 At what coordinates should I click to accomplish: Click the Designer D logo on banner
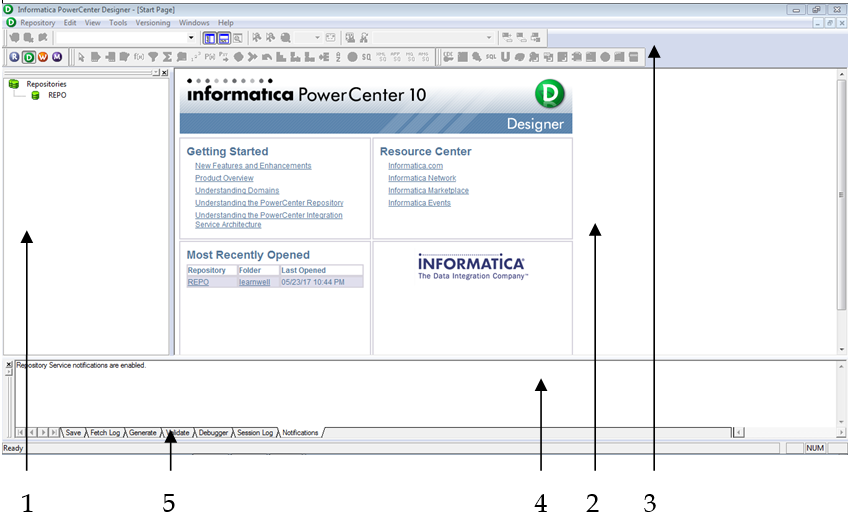(550, 94)
